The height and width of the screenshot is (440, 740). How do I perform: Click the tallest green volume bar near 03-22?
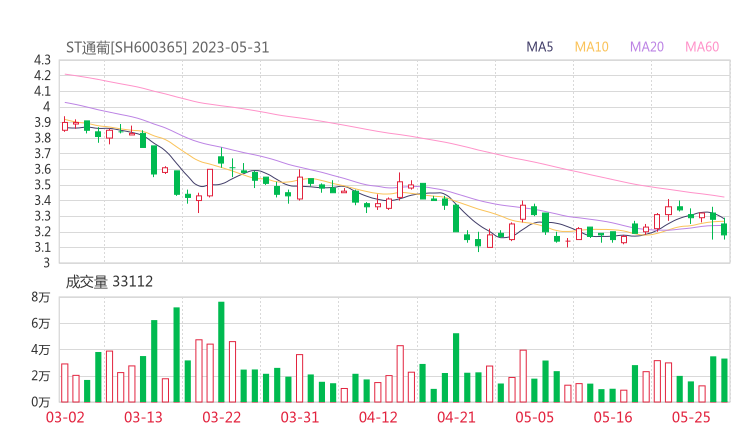click(x=221, y=352)
